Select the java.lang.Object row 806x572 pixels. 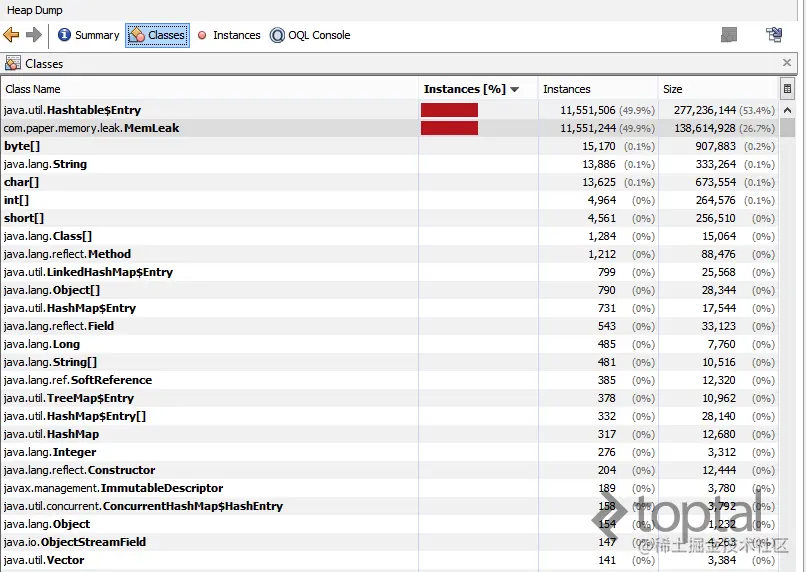390,524
